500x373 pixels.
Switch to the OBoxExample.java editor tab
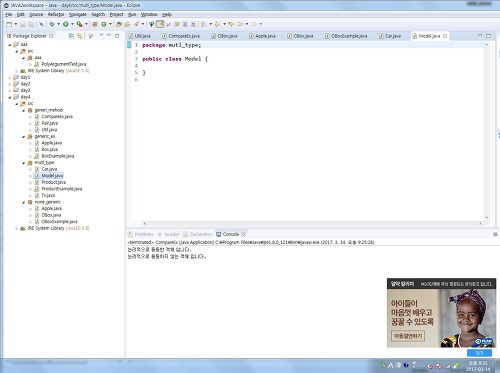(346, 36)
